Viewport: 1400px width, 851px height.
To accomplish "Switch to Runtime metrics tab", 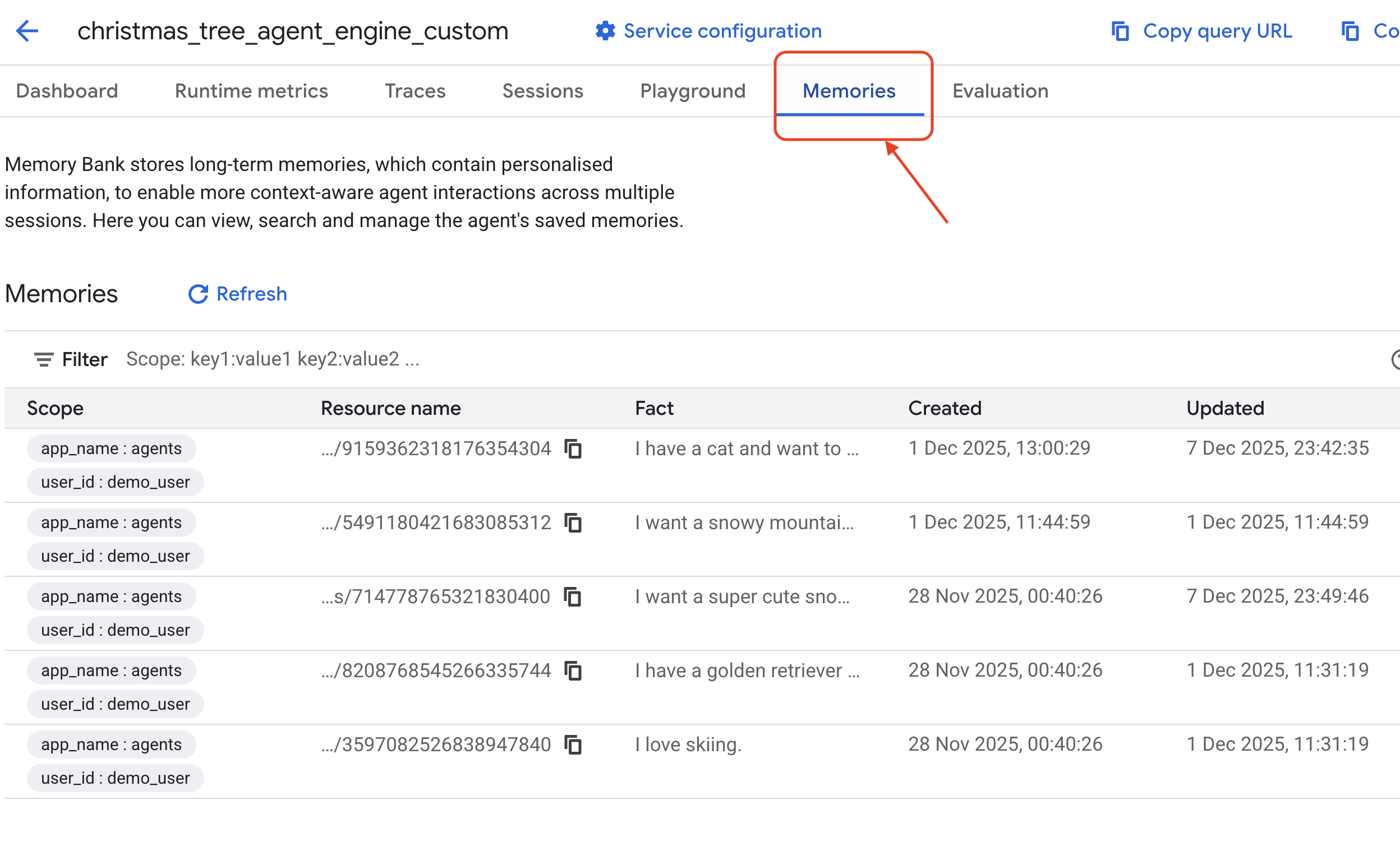I will (251, 91).
